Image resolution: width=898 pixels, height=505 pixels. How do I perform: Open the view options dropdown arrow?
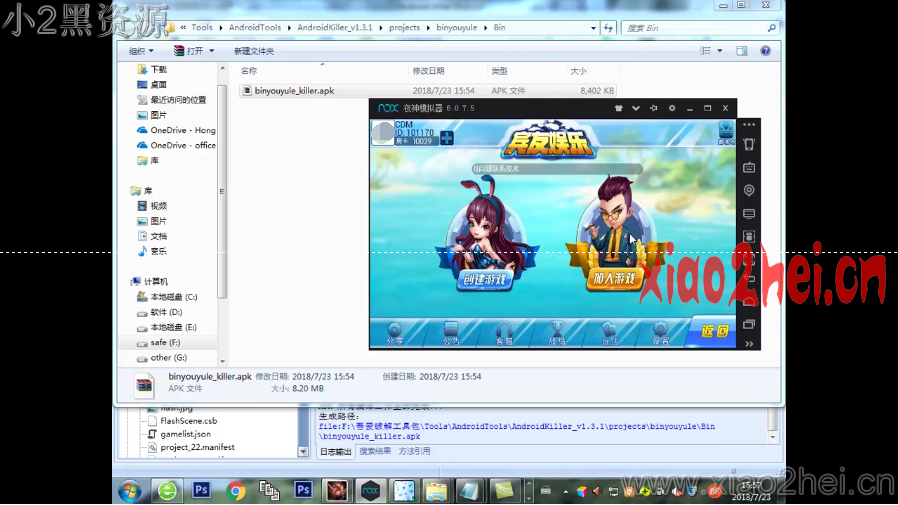tap(720, 51)
